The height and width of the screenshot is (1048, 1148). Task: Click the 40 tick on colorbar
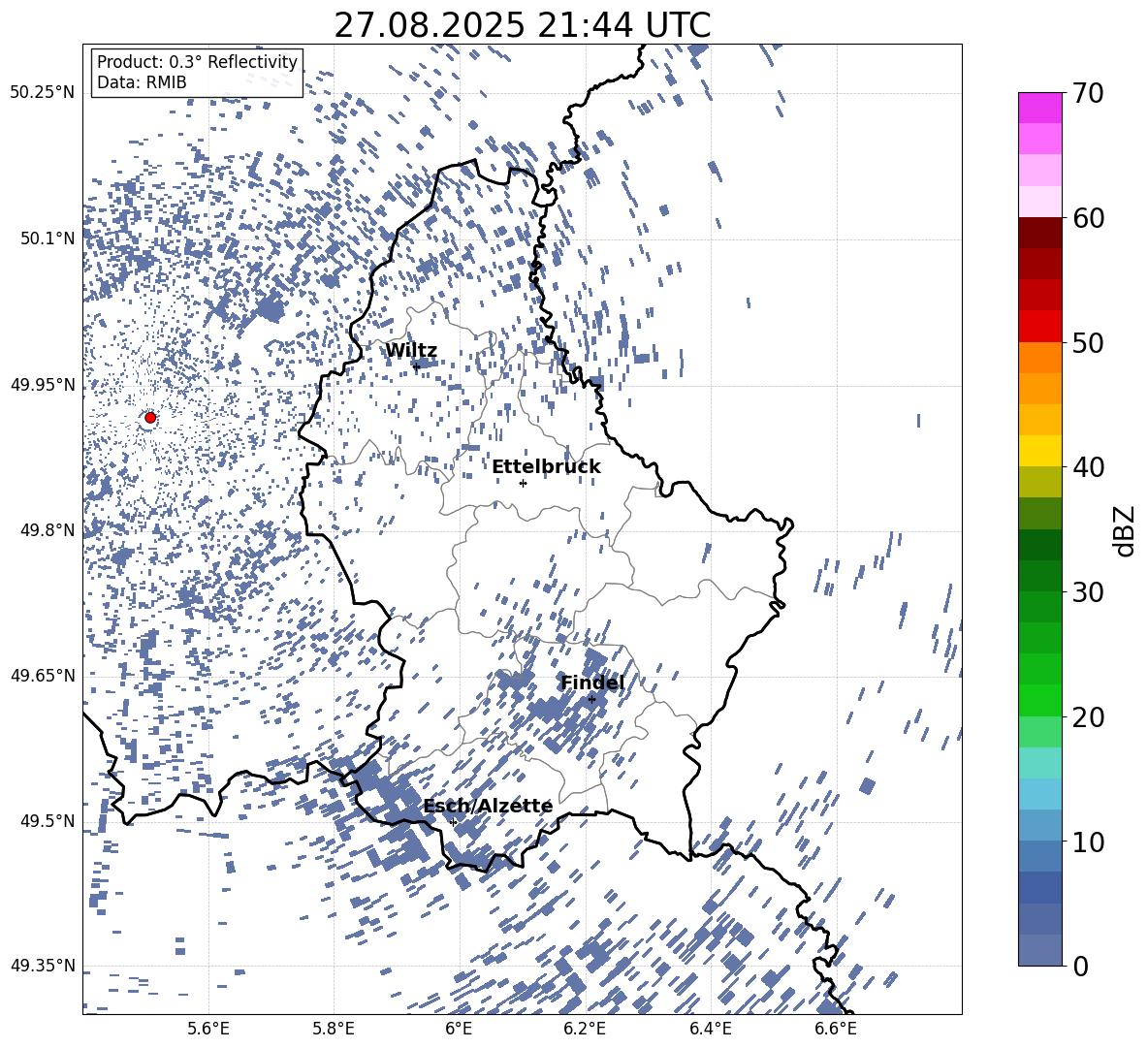[x=1087, y=467]
